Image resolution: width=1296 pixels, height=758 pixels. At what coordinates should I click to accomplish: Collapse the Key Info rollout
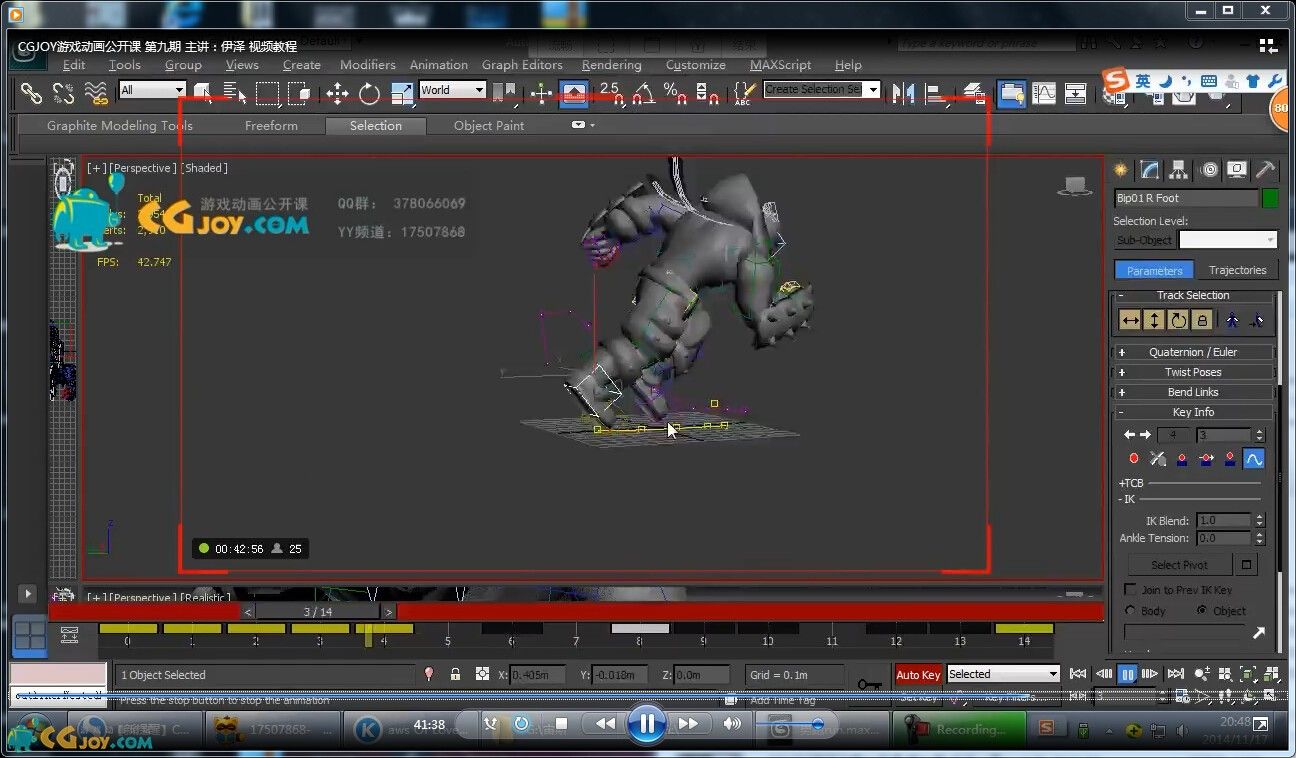(x=1193, y=412)
